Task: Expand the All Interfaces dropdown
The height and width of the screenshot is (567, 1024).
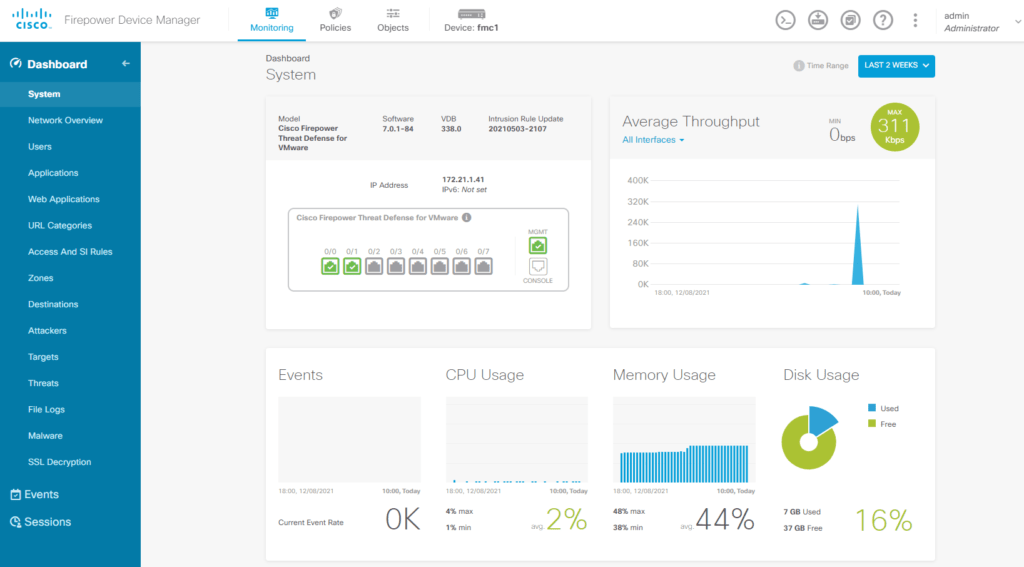Action: pyautogui.click(x=653, y=140)
